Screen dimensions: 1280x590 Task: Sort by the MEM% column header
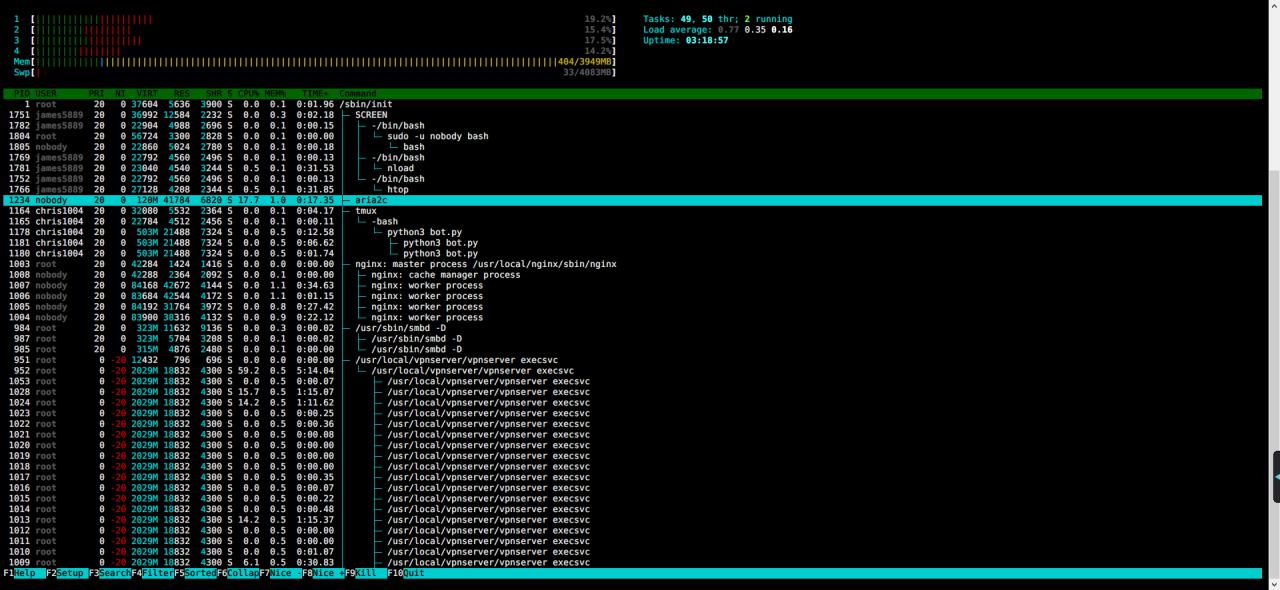click(x=275, y=94)
